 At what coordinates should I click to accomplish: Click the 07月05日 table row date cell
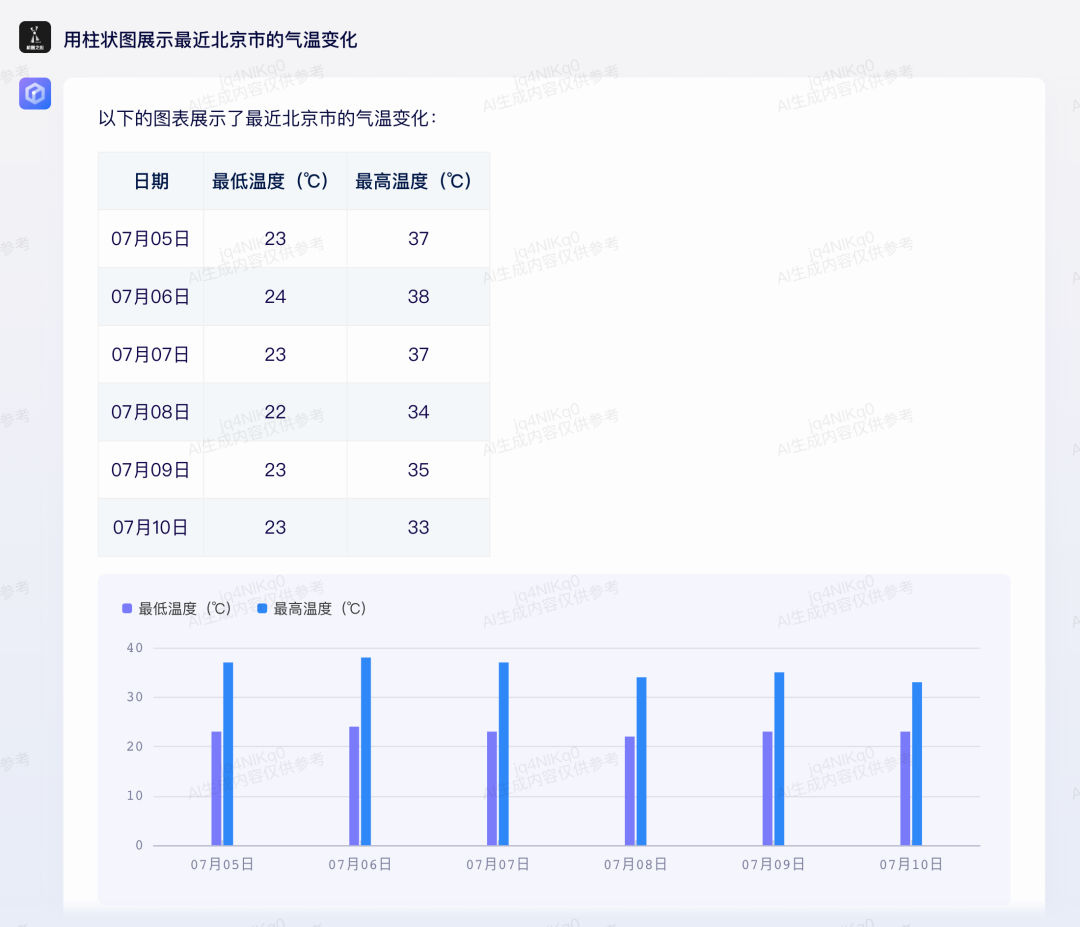coord(151,239)
